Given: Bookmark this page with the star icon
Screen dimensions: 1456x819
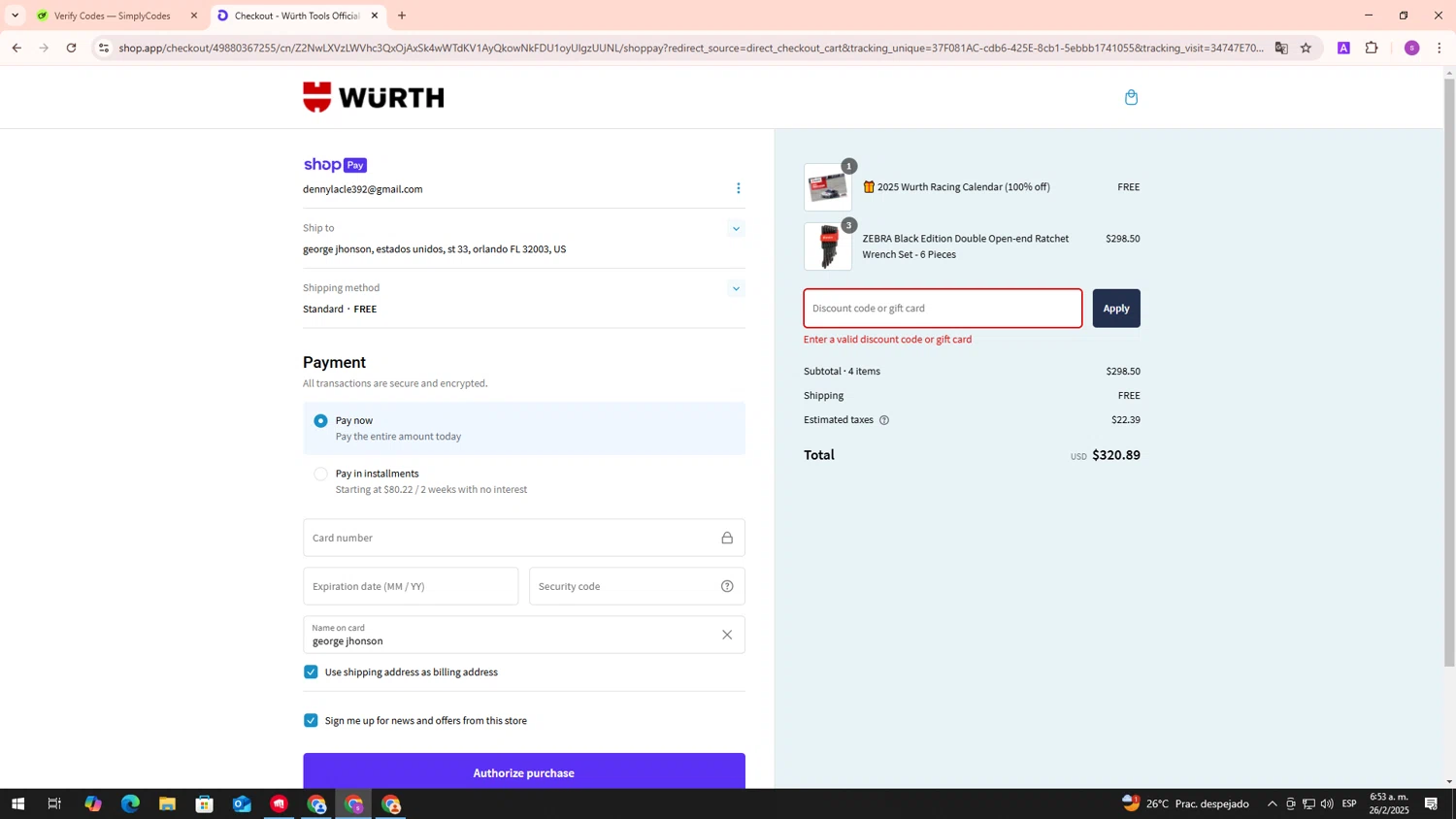Looking at the screenshot, I should 1306,48.
